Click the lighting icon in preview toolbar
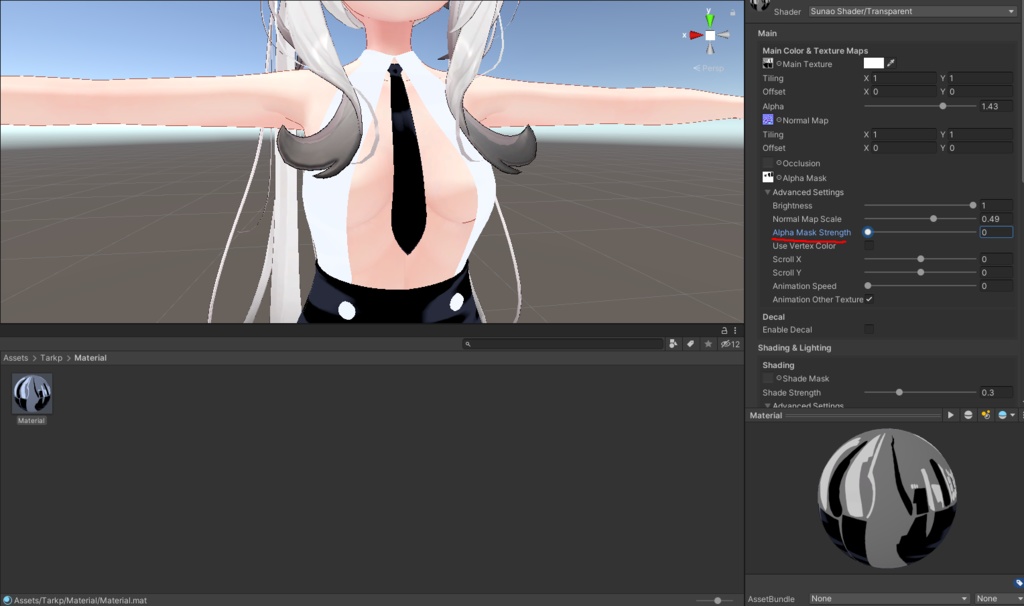1024x606 pixels. point(986,415)
